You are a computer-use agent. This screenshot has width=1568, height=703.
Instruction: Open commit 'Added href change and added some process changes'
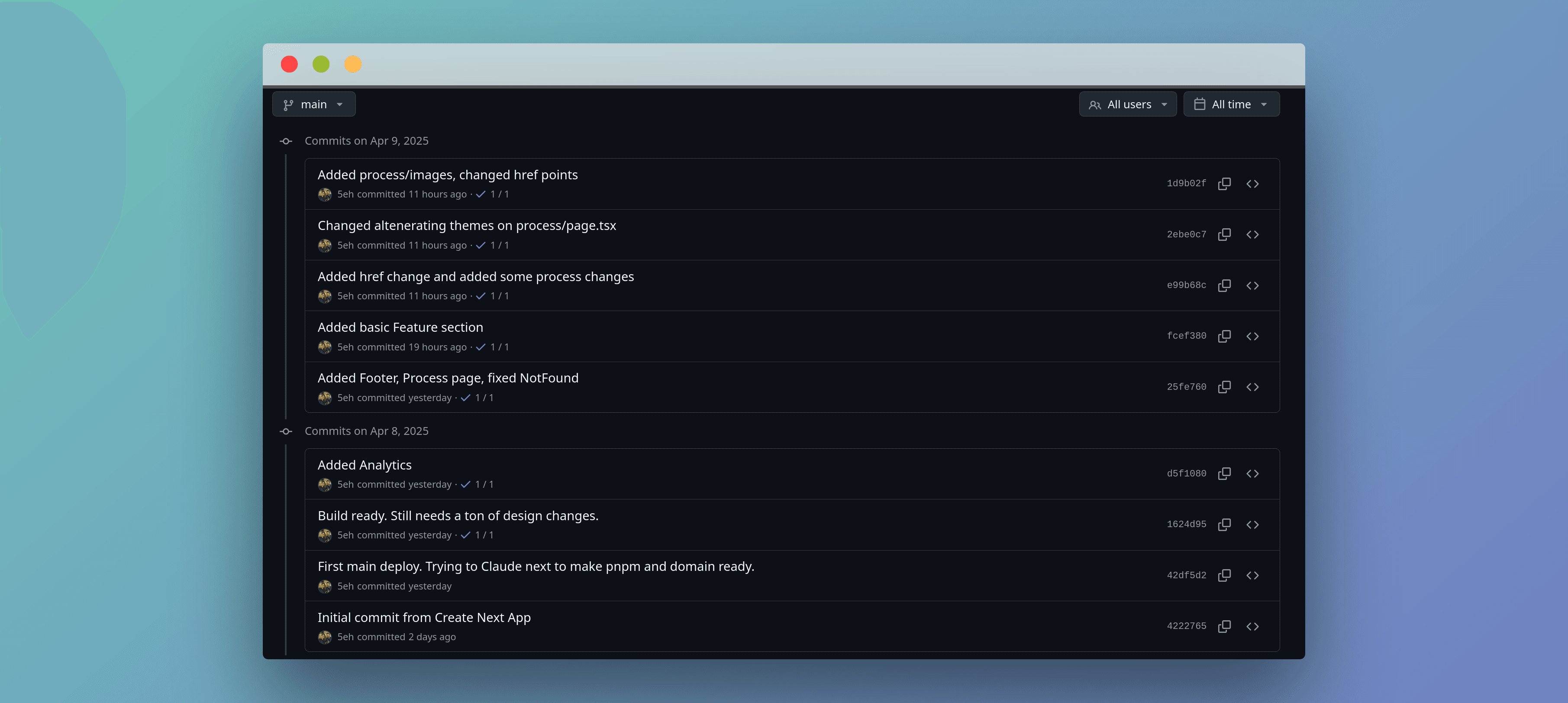pos(475,277)
